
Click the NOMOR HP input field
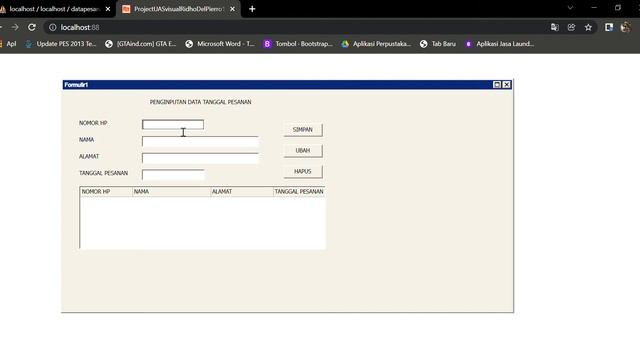(x=173, y=124)
